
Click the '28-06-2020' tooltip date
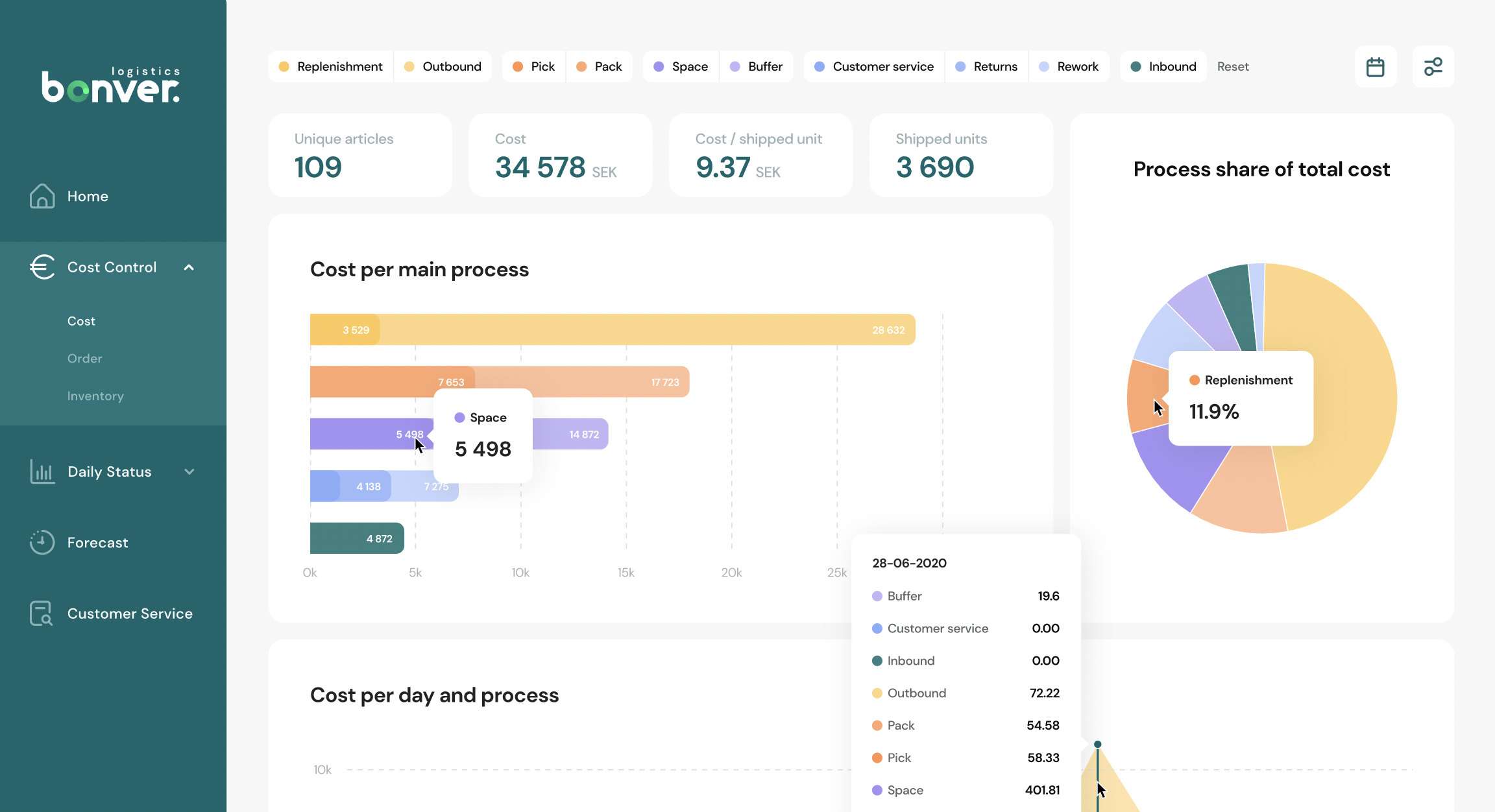coord(909,563)
